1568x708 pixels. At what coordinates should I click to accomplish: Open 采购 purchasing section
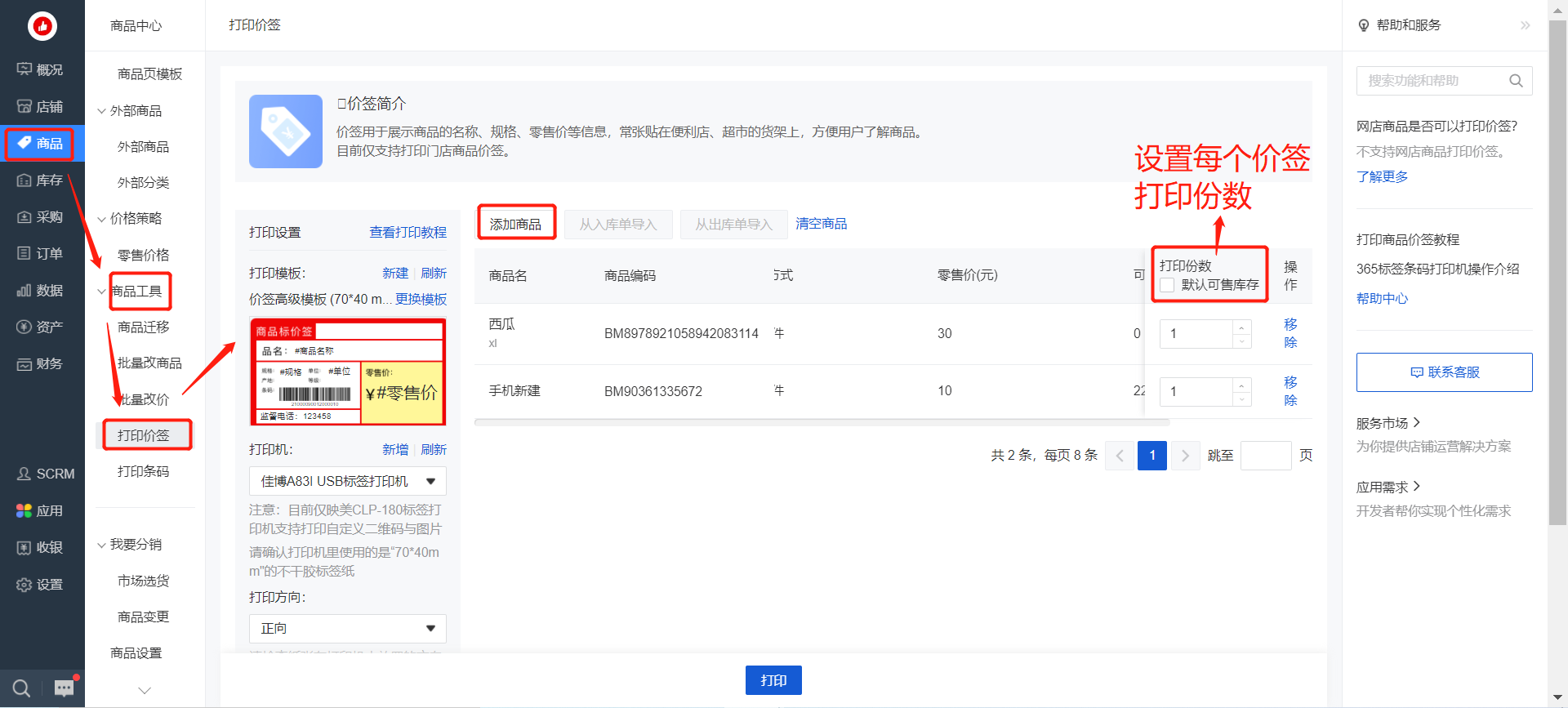(41, 217)
